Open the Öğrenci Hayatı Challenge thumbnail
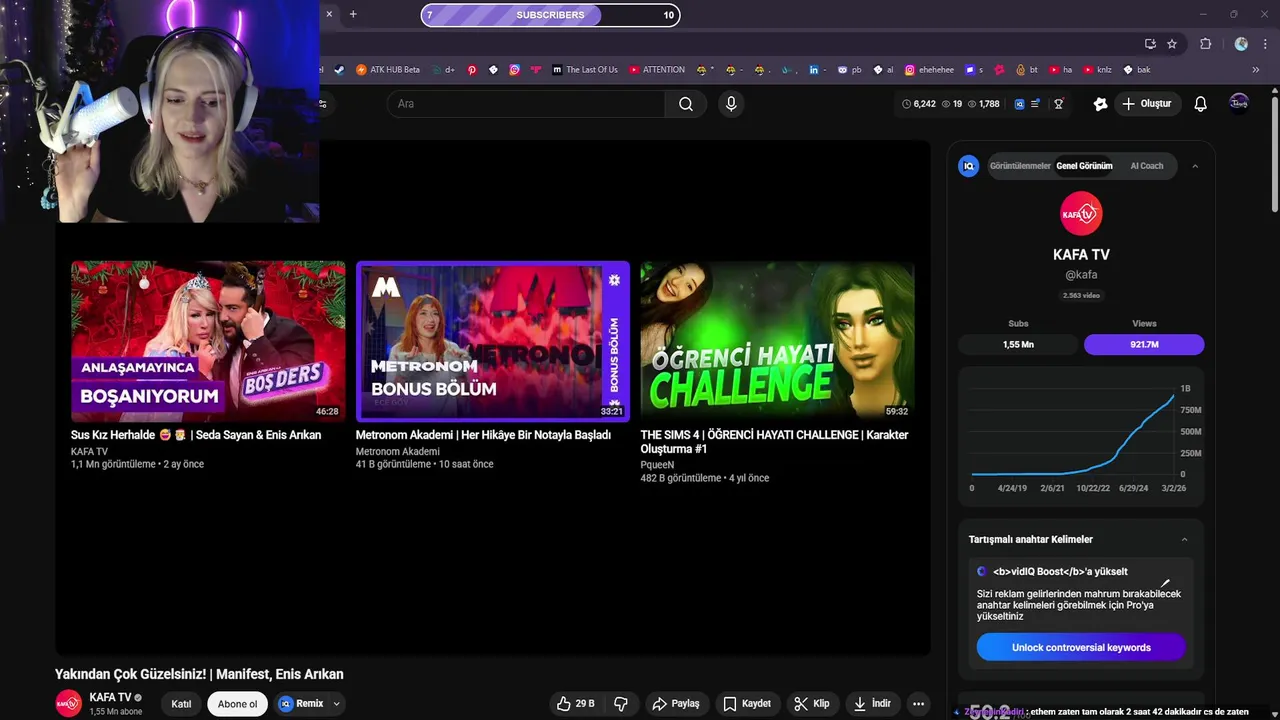This screenshot has width=1280, height=720. pos(777,341)
